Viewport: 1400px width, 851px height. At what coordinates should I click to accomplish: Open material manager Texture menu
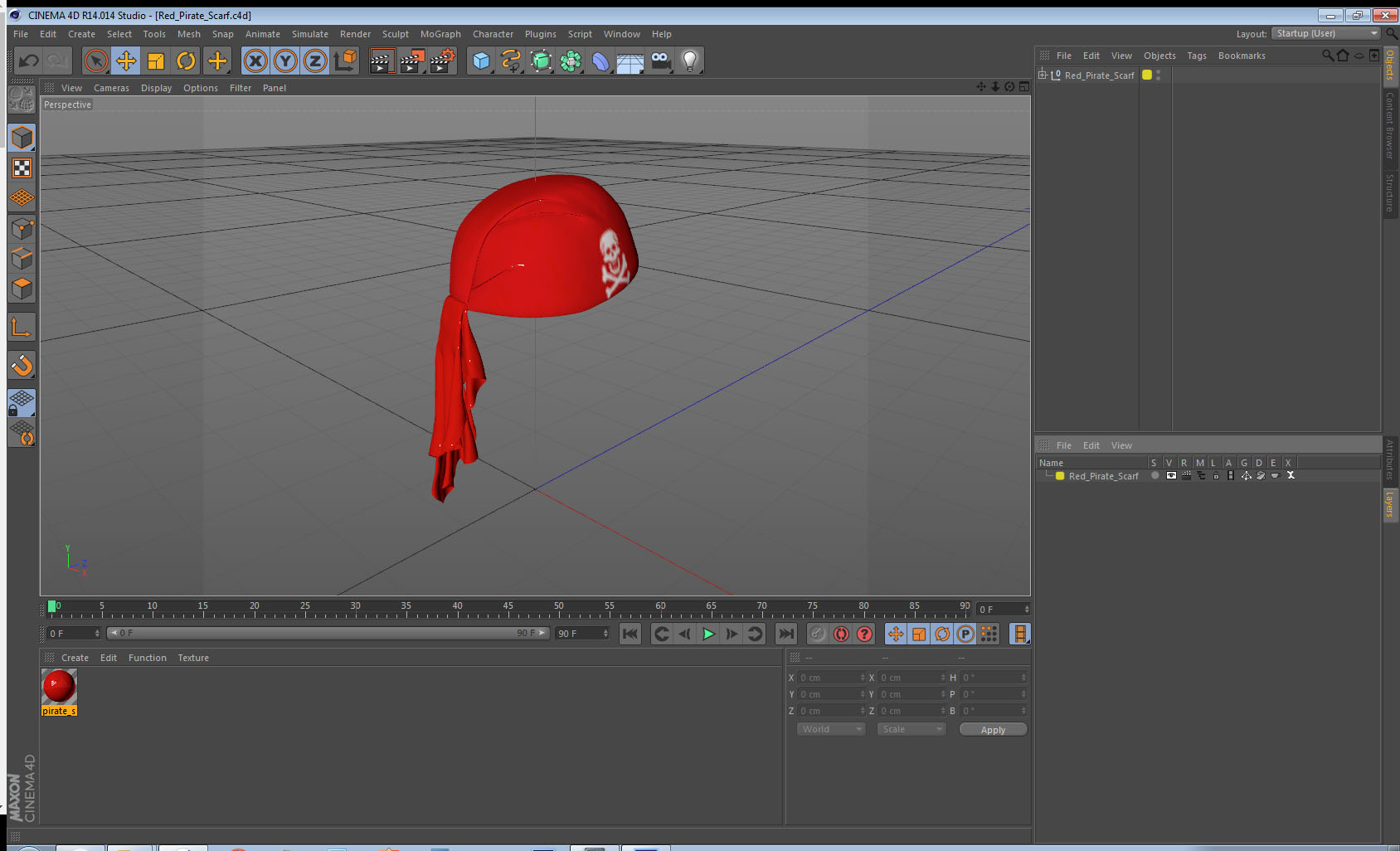pyautogui.click(x=193, y=658)
